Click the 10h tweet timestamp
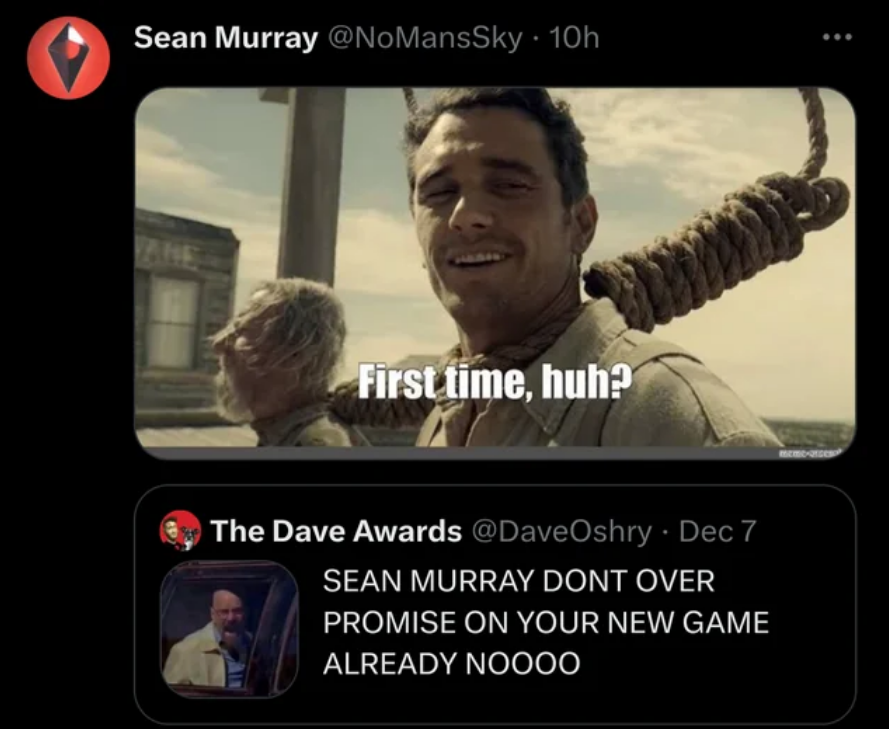Screen dimensions: 889x729 click(574, 38)
